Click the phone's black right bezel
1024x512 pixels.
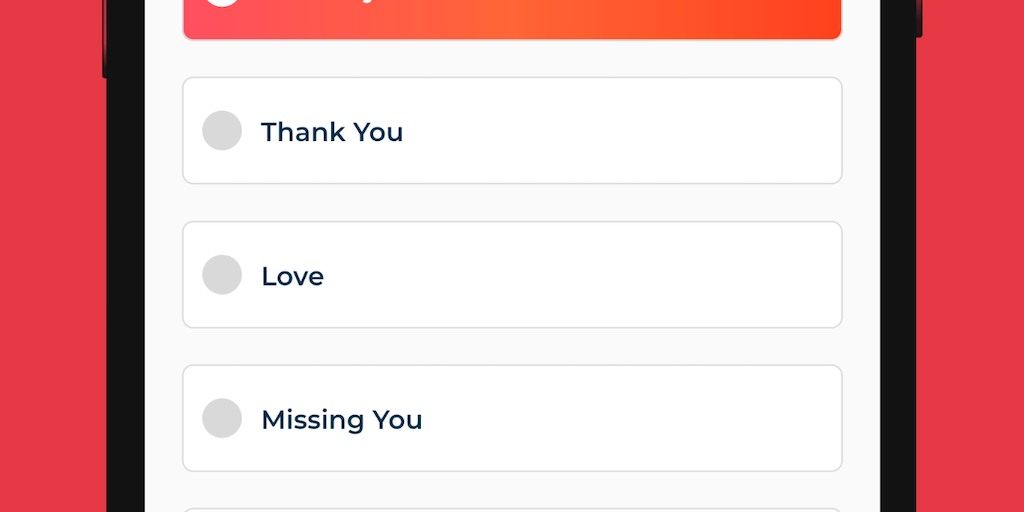898,256
